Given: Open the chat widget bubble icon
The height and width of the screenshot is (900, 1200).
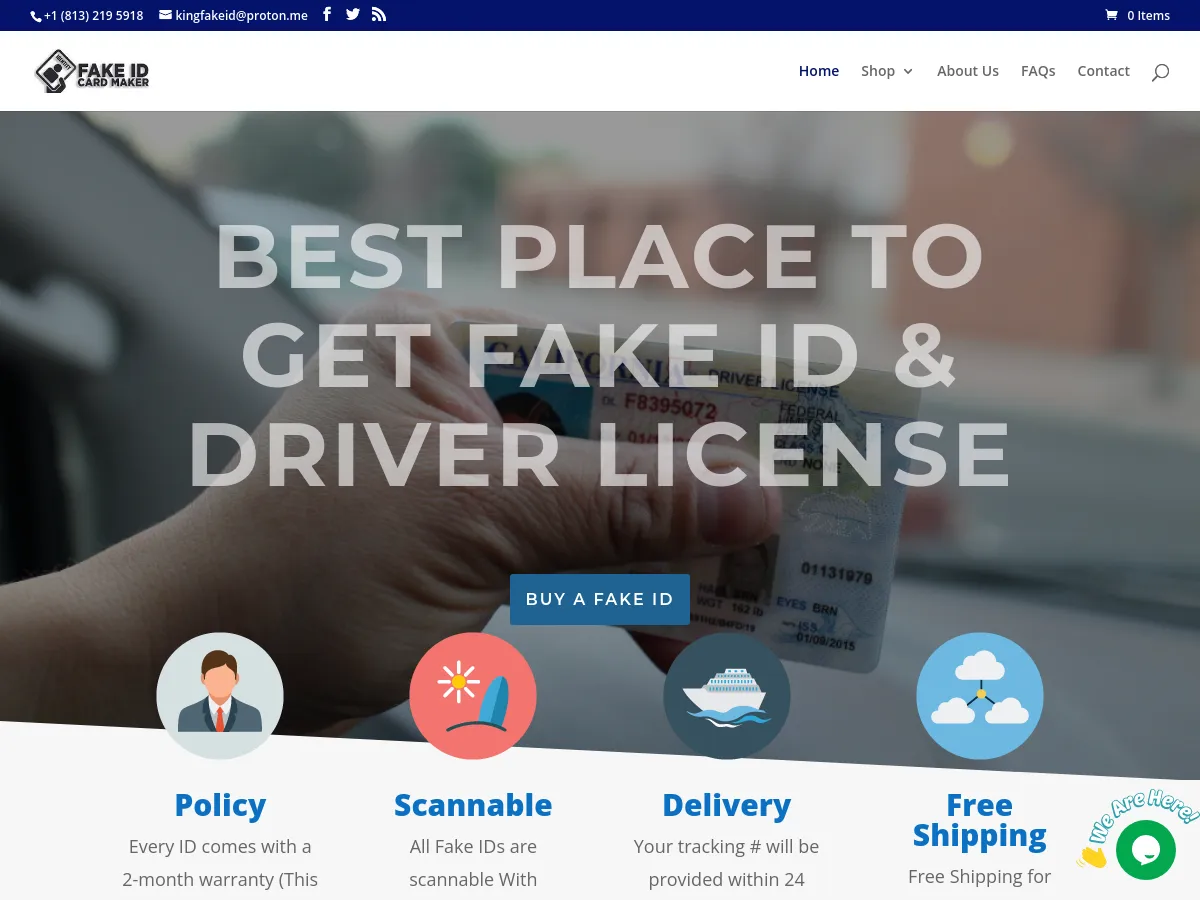Looking at the screenshot, I should (x=1146, y=850).
